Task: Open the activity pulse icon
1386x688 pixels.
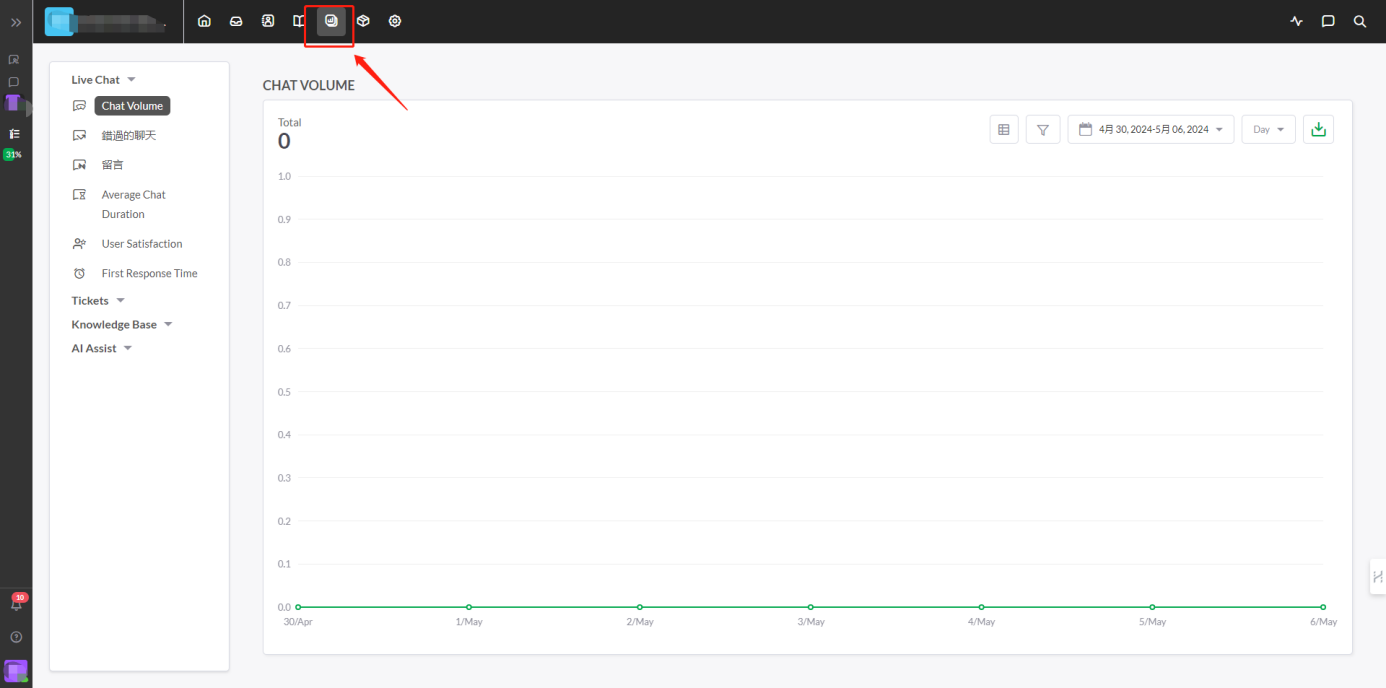Action: 1297,21
